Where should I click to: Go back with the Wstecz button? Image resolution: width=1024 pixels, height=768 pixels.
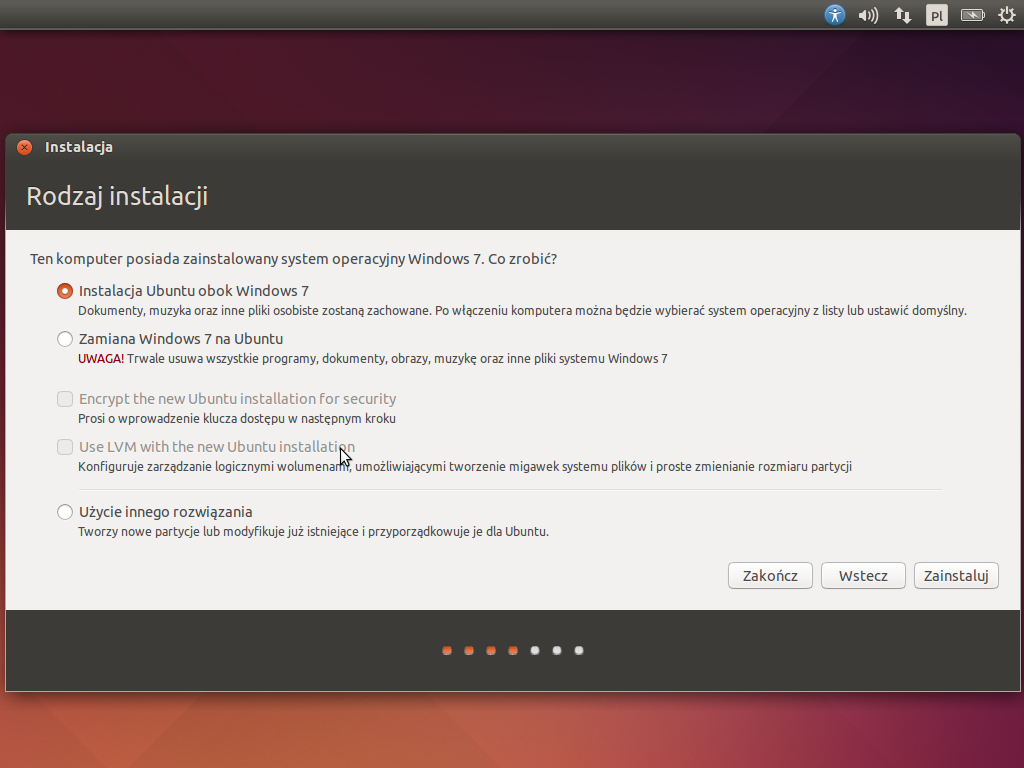pos(863,576)
